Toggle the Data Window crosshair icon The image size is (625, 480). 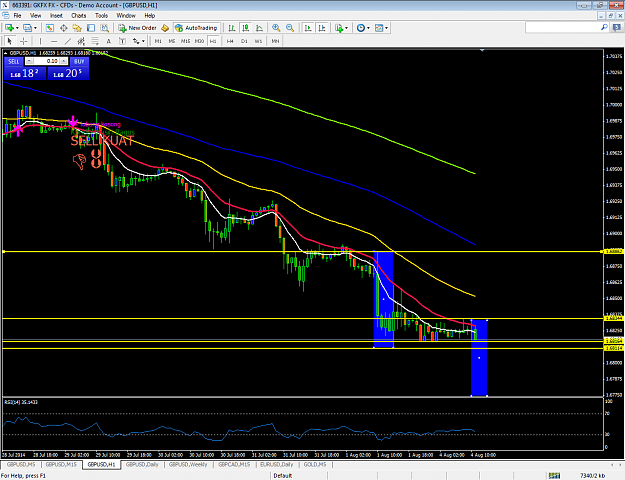pyautogui.click(x=63, y=28)
